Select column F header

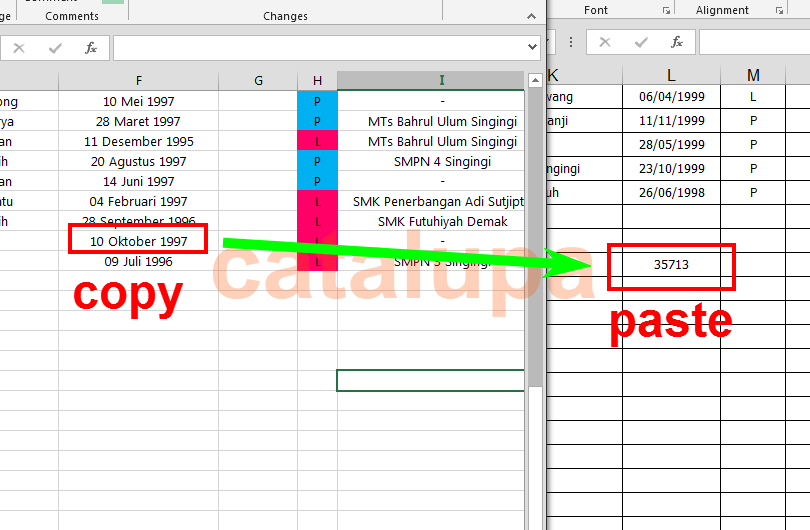tap(138, 81)
